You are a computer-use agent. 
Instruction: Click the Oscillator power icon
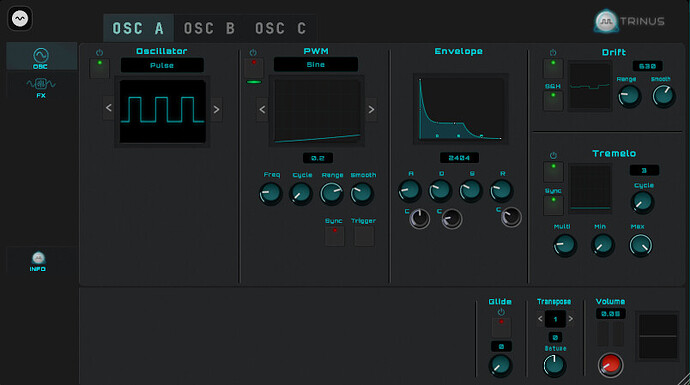pyautogui.click(x=99, y=52)
